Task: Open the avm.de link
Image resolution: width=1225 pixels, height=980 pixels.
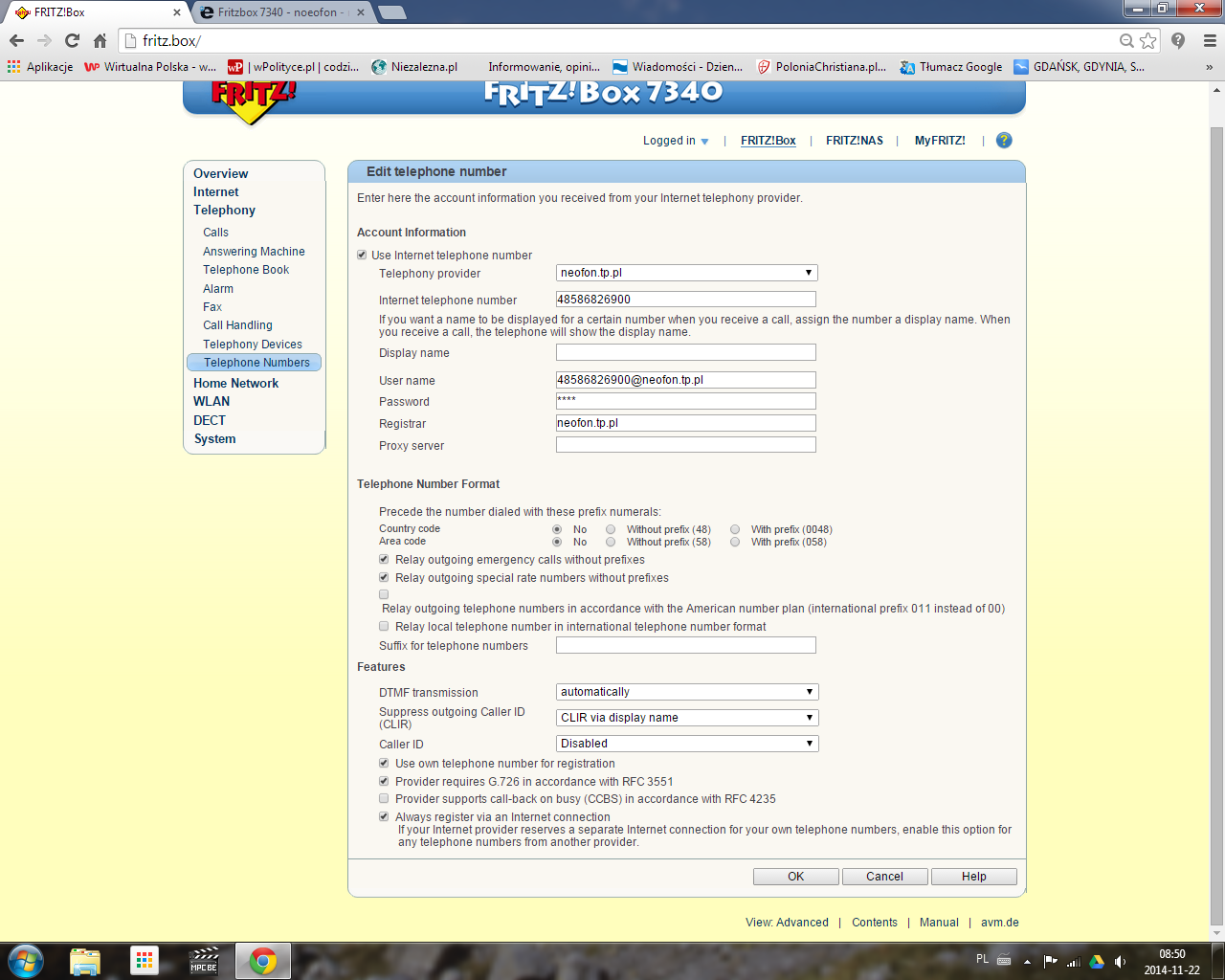Action: tap(999, 923)
